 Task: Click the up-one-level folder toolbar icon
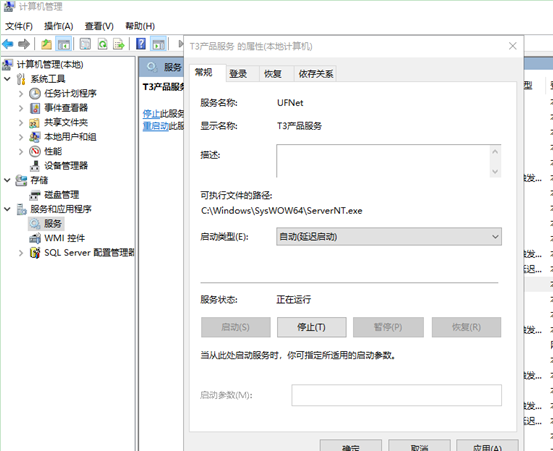[x=47, y=44]
